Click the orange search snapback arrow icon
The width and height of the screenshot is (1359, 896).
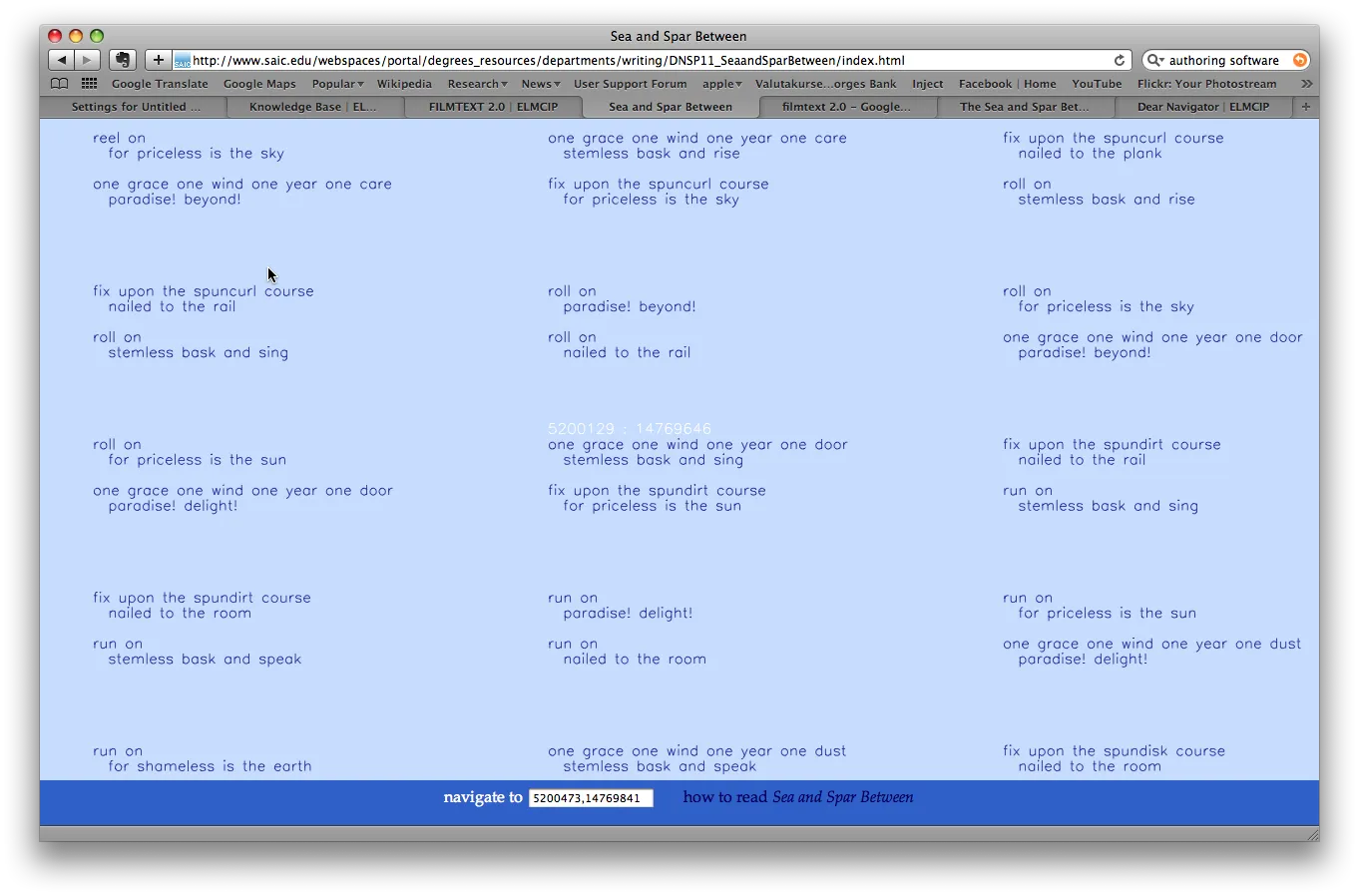tap(1299, 60)
